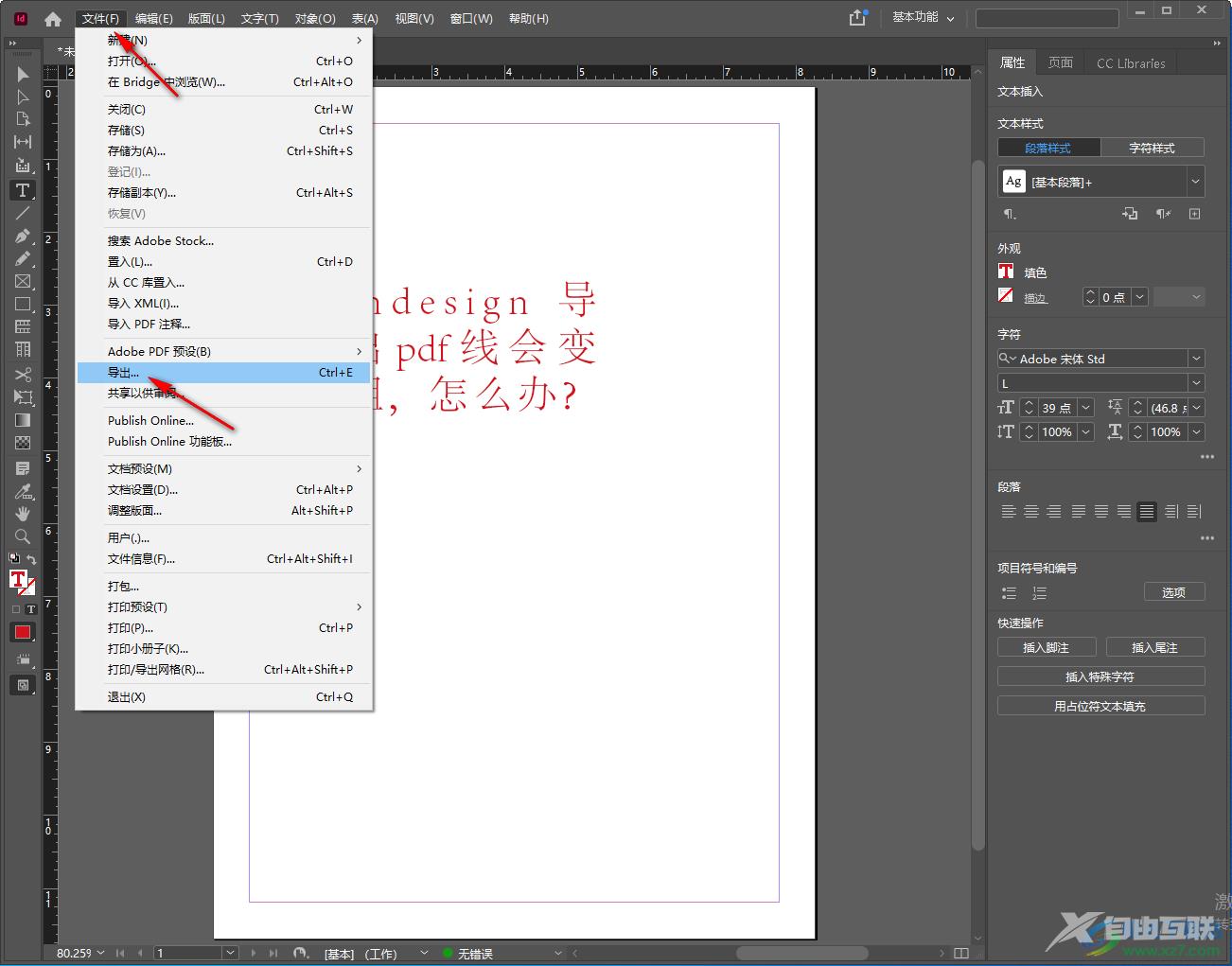The image size is (1232, 966).
Task: Switch to 页面 tab
Action: point(1061,62)
